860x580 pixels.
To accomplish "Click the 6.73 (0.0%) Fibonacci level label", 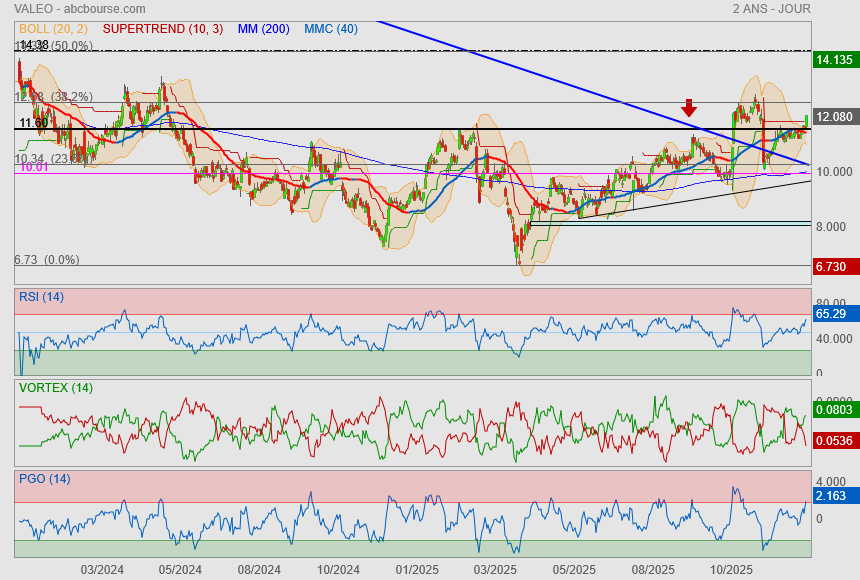I will 46,260.
